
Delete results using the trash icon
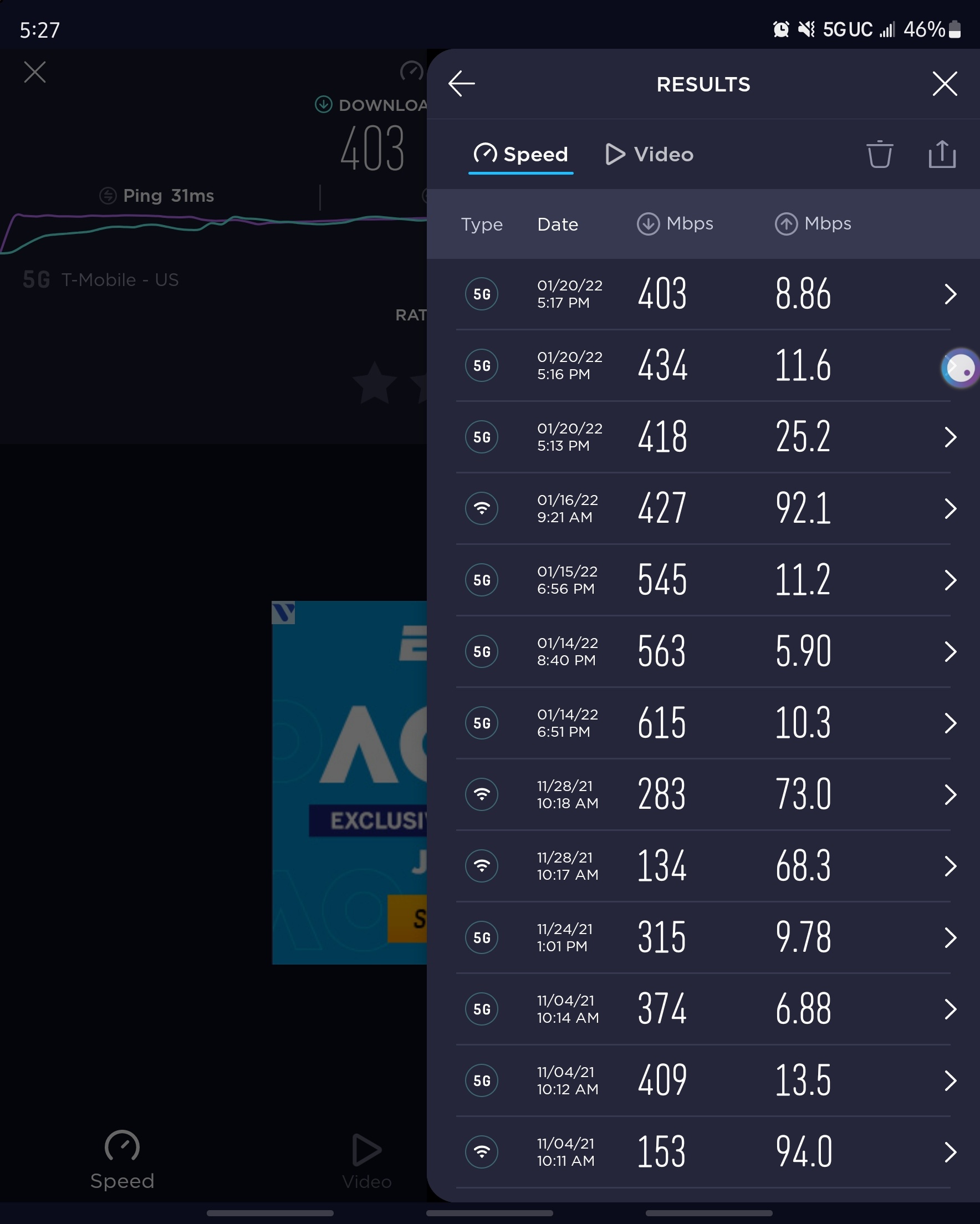click(x=879, y=155)
